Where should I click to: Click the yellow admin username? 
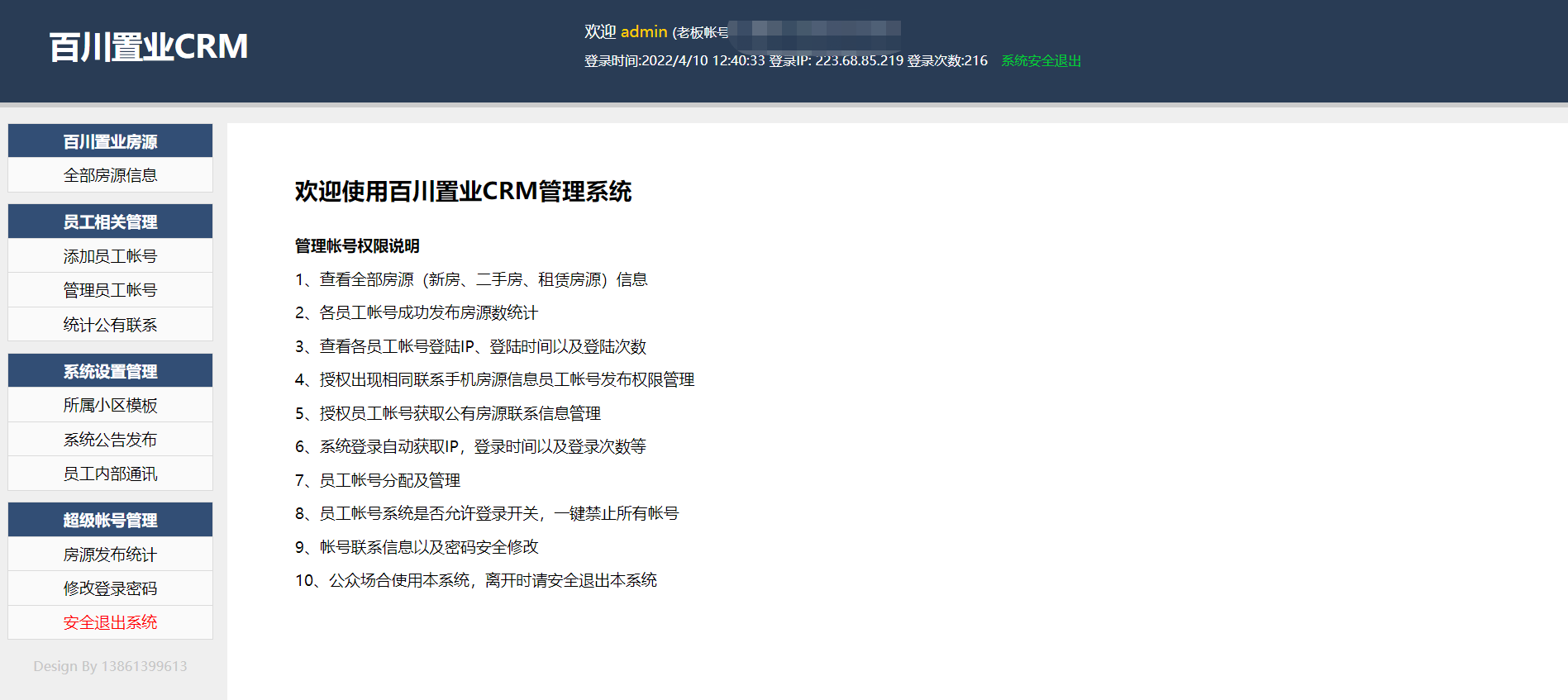643,31
